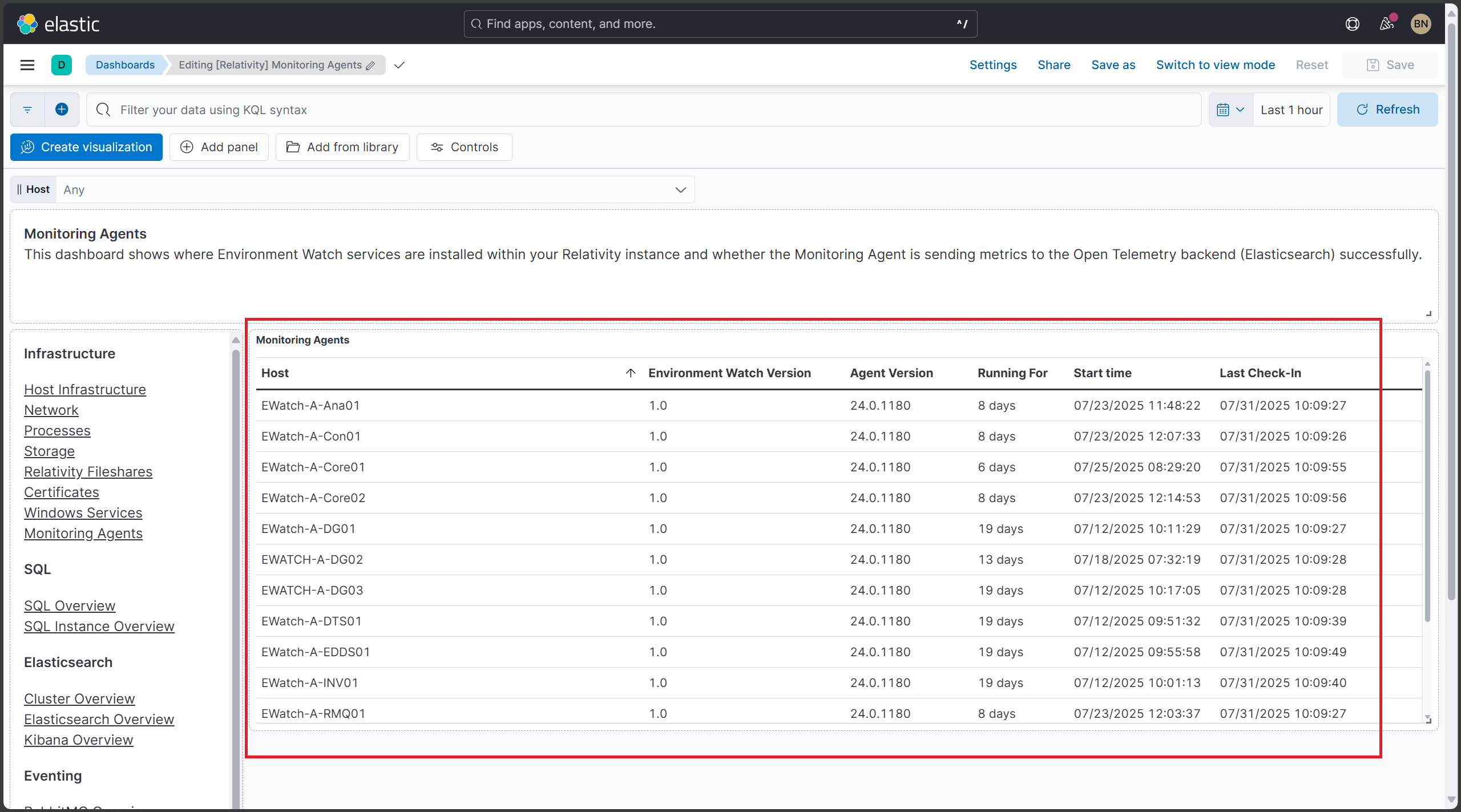Open saved queries via the filter icon
1461x812 pixels.
point(27,109)
